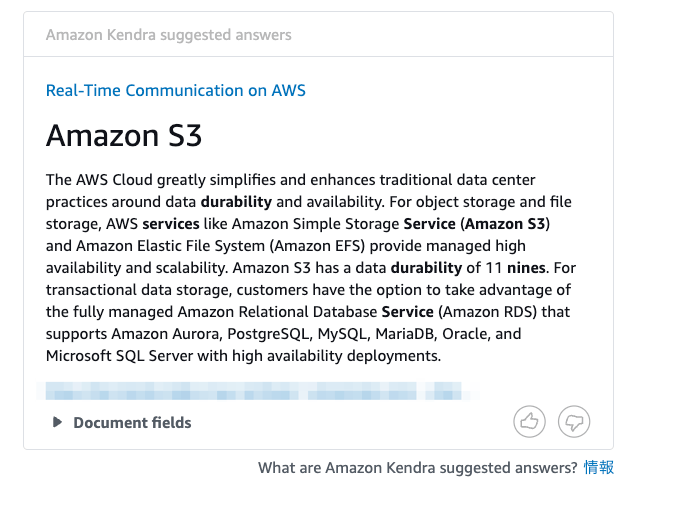Click the thumbs down feedback icon
This screenshot has height=509, width=697.
[x=574, y=421]
